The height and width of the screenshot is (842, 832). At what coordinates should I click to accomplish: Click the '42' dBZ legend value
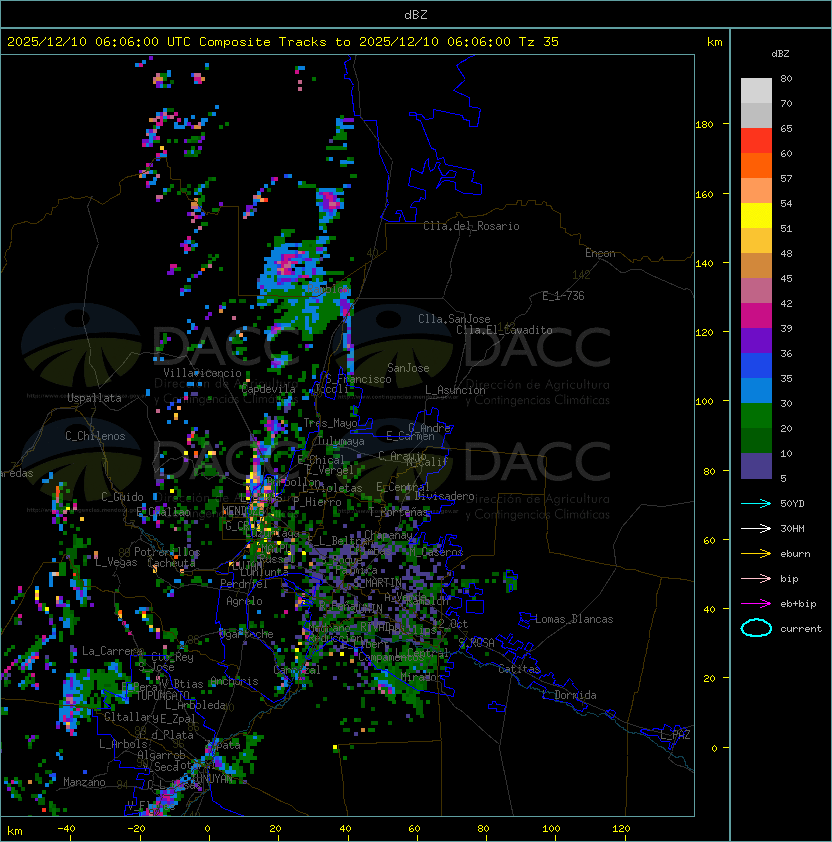click(x=786, y=303)
